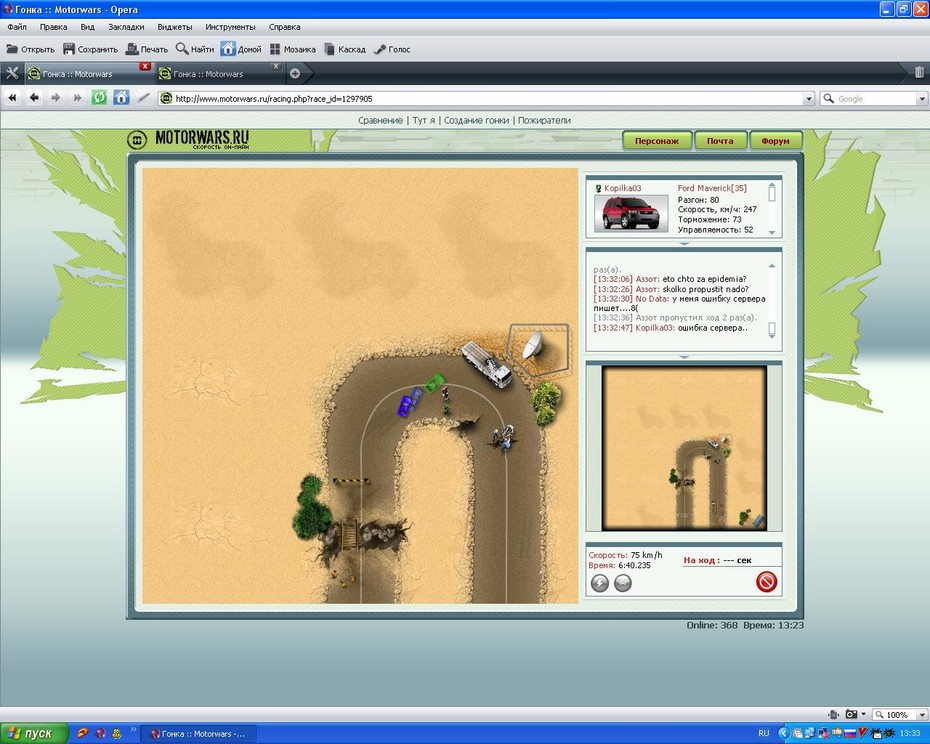930x744 pixels.
Task: Click the Fit to width status icon
Action: tap(834, 714)
